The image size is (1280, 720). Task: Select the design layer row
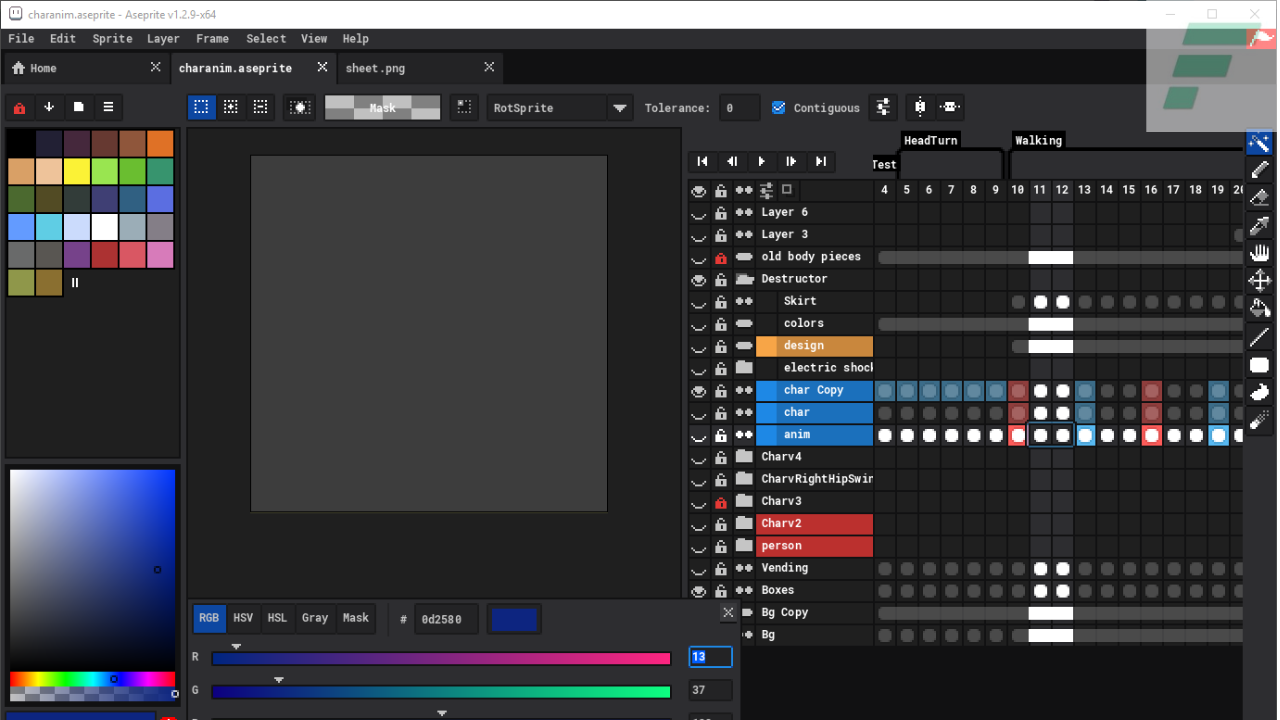814,346
